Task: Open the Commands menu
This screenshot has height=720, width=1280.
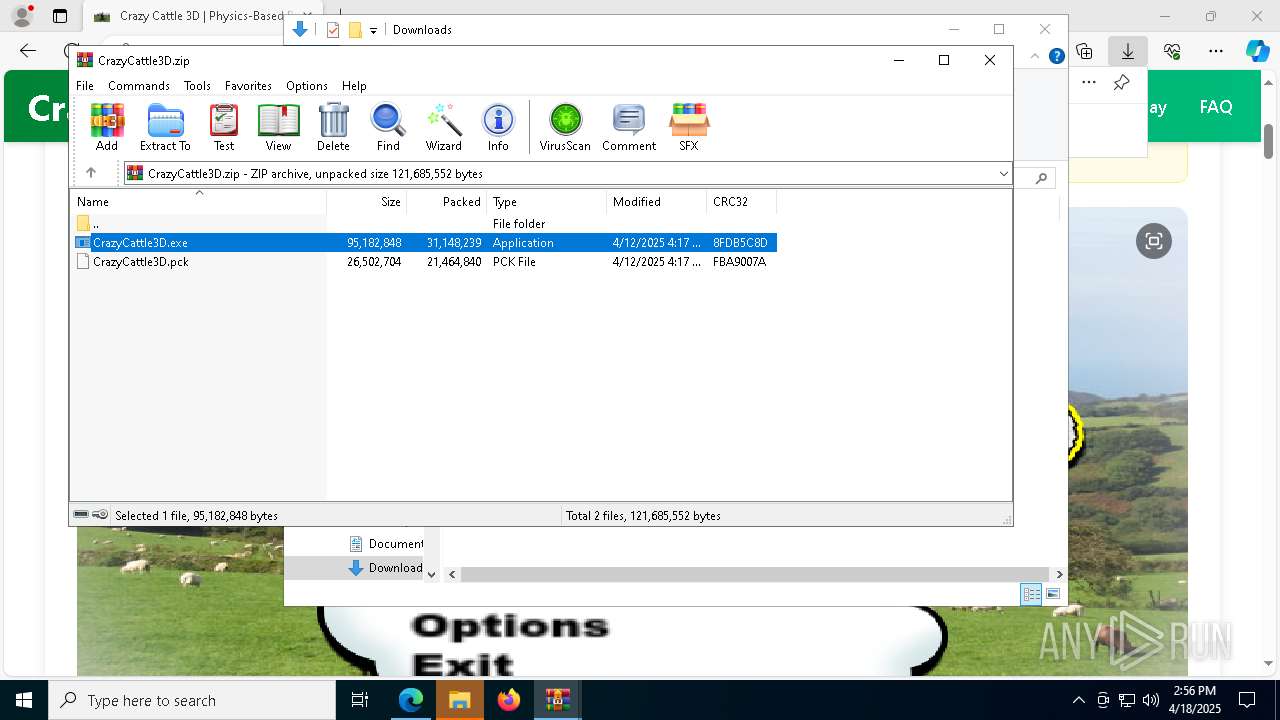Action: point(139,86)
